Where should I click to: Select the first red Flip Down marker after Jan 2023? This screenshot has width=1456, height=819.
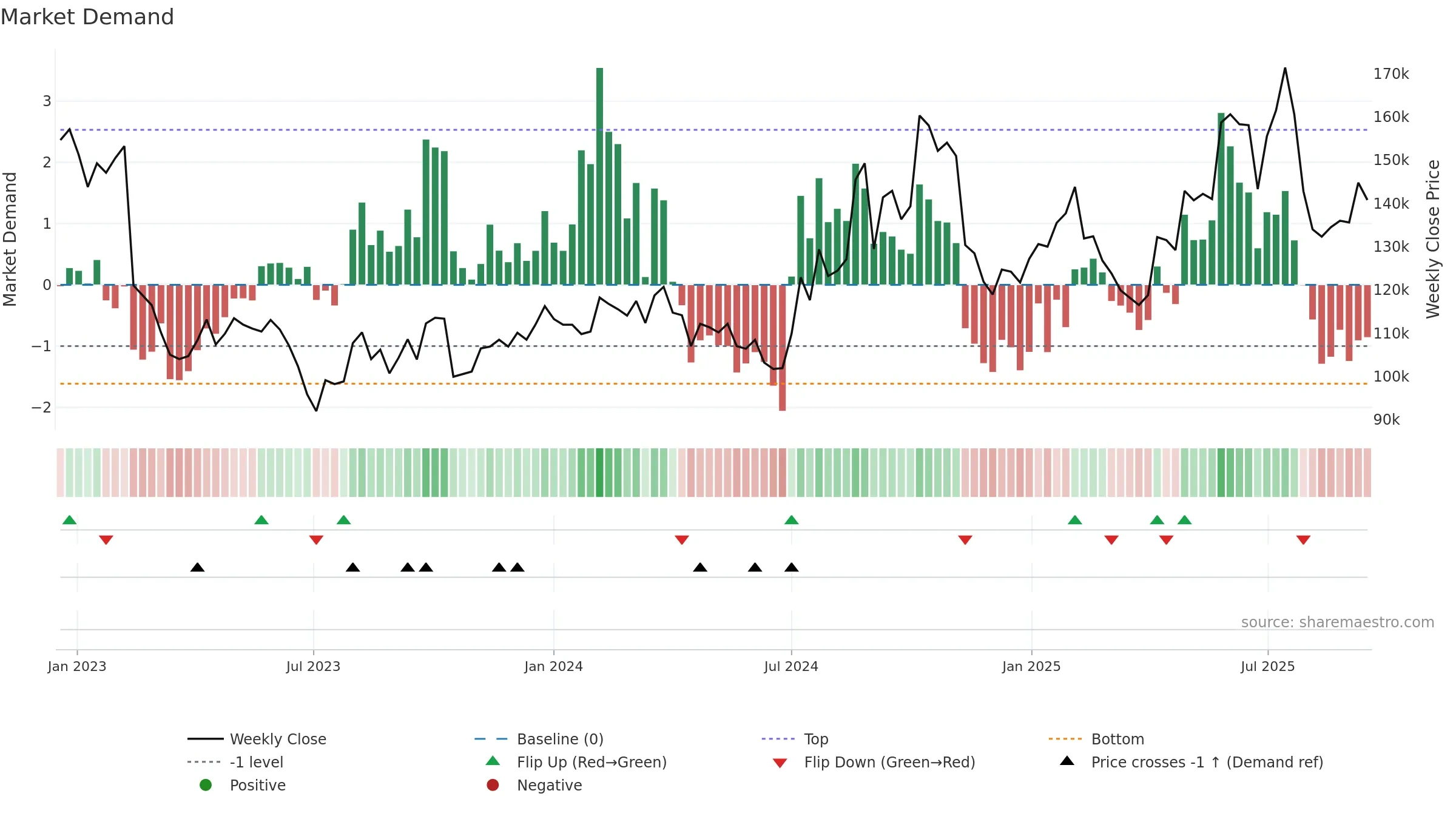point(106,540)
